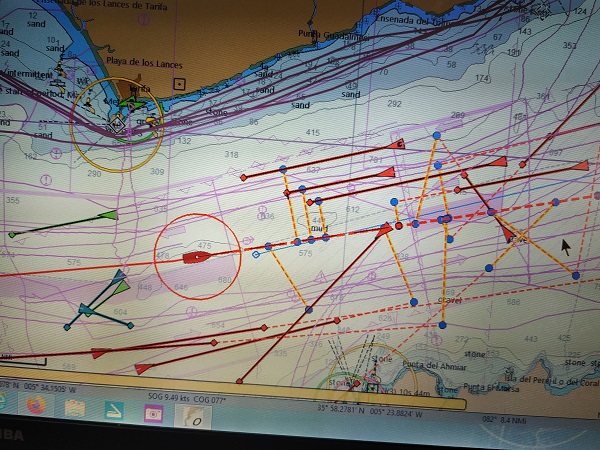600x450 pixels.
Task: Open File Explorer from the taskbar
Action: [x=75, y=408]
